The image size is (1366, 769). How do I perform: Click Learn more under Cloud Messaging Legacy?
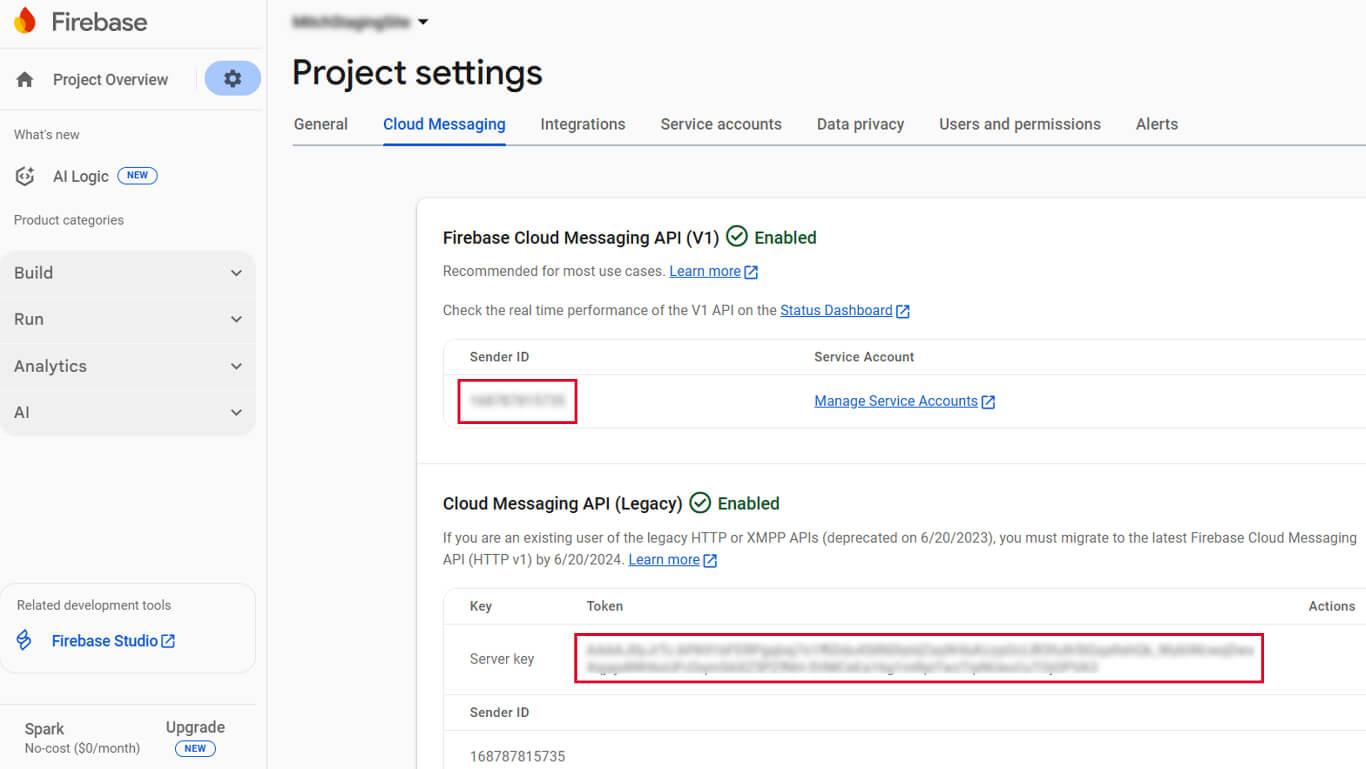663,559
